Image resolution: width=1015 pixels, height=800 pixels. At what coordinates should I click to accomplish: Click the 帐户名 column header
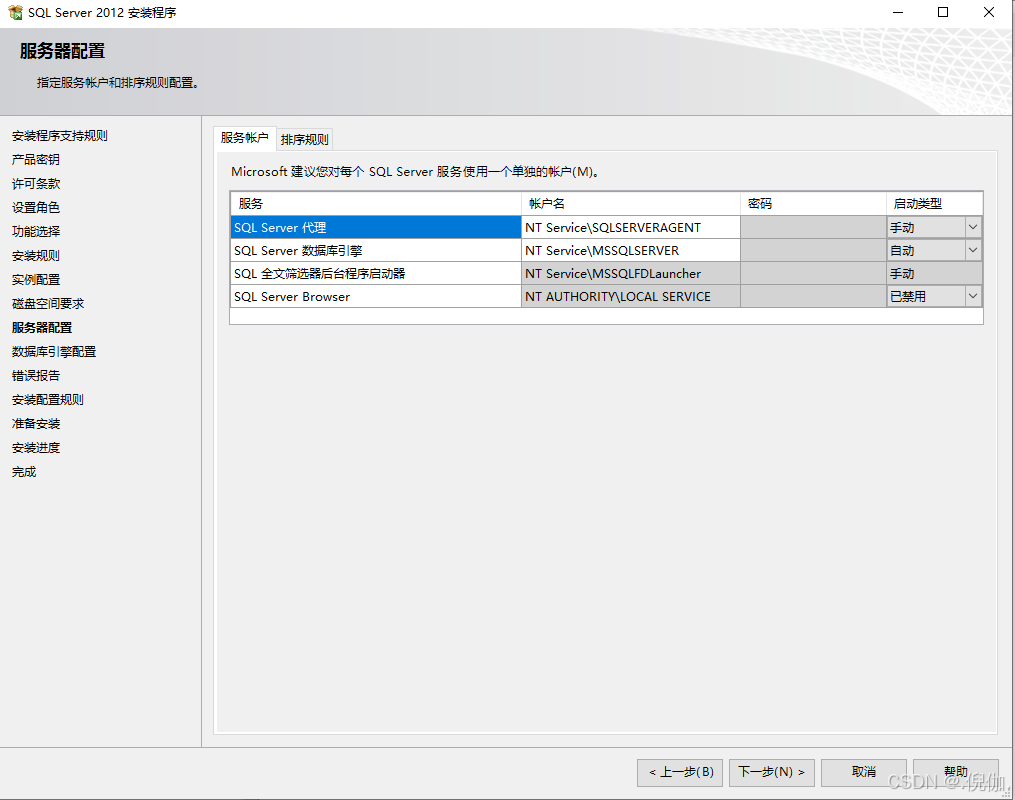[x=630, y=204]
